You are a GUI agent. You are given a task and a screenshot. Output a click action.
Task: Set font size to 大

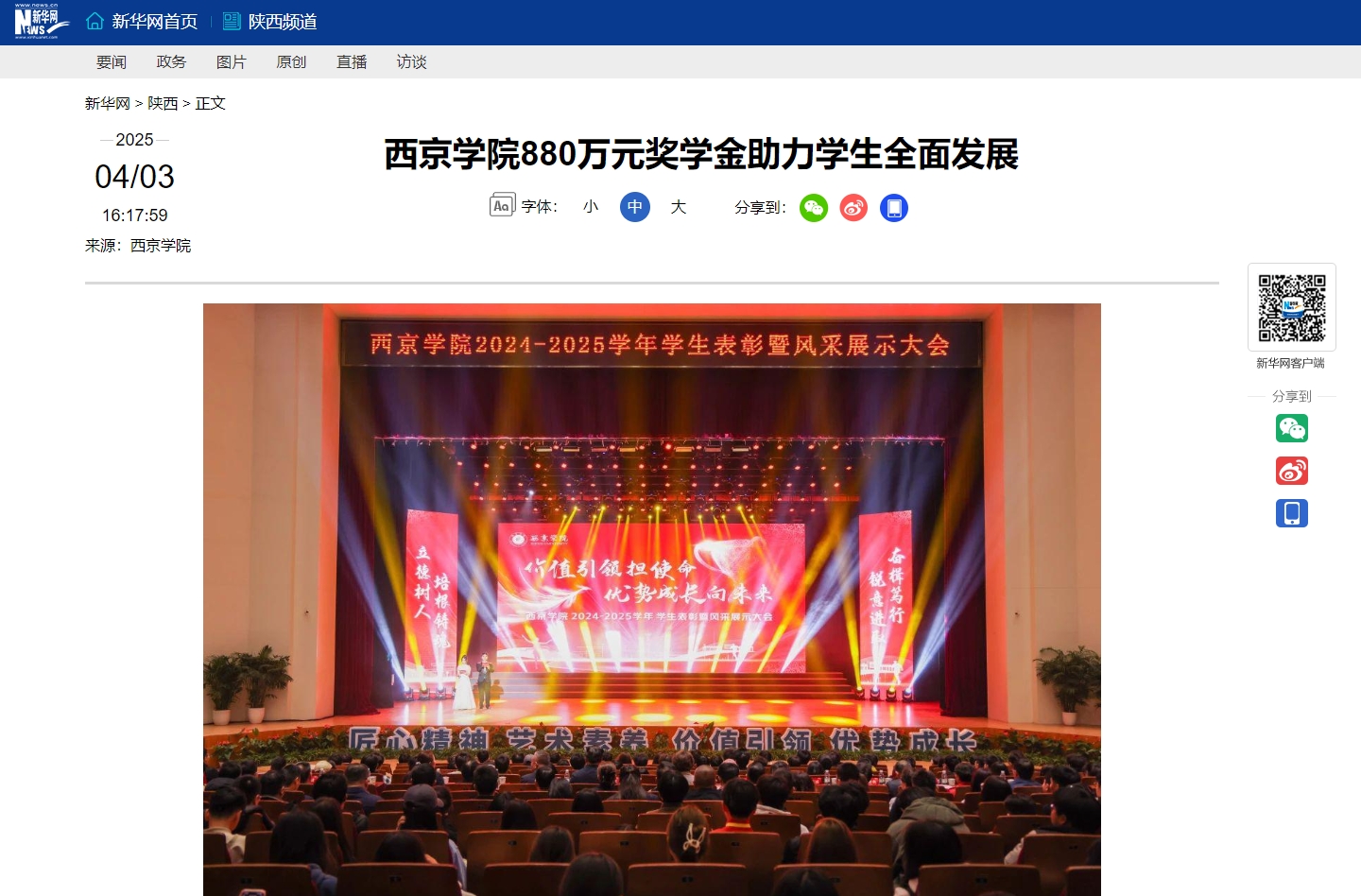pyautogui.click(x=679, y=207)
